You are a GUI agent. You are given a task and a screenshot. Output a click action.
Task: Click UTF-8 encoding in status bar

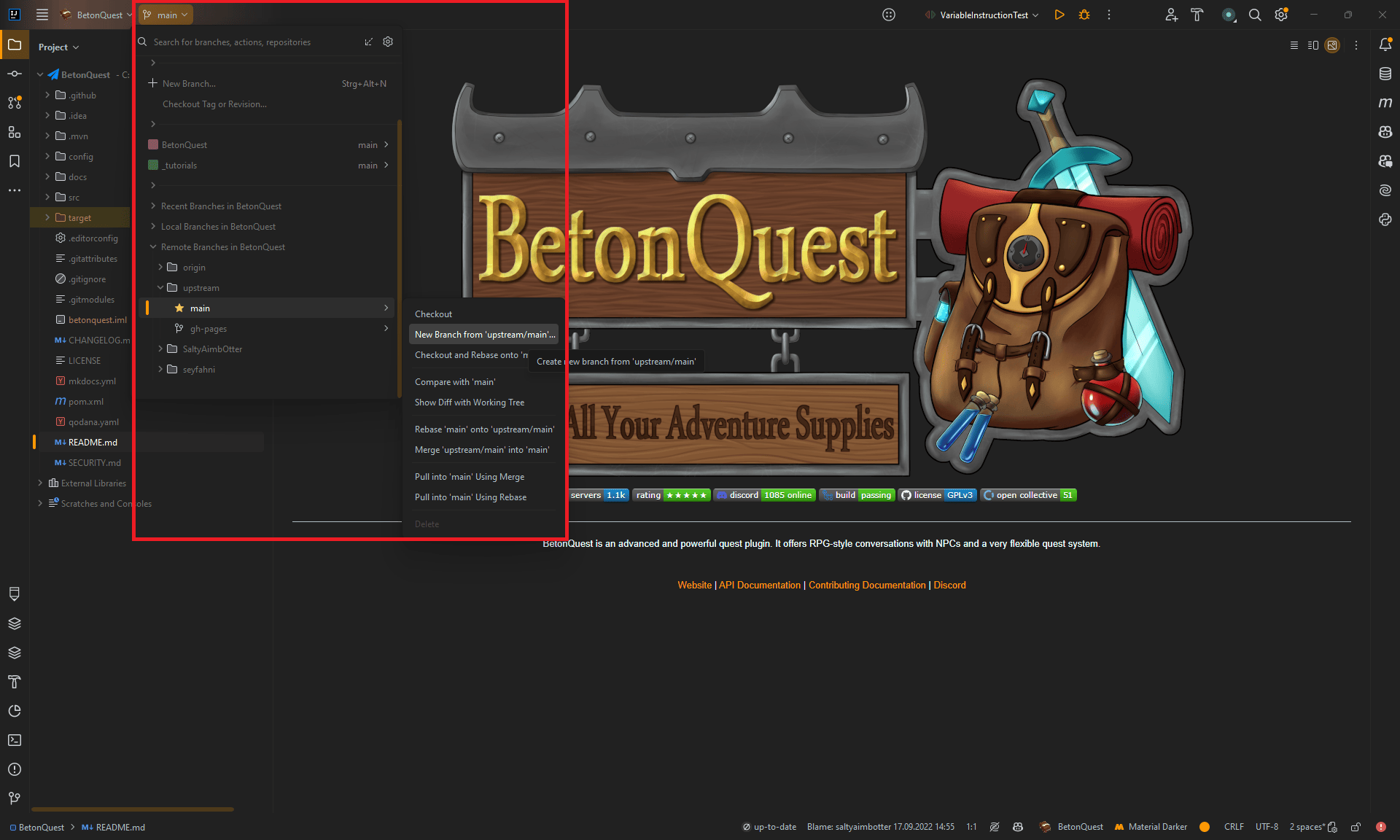[x=1267, y=827]
